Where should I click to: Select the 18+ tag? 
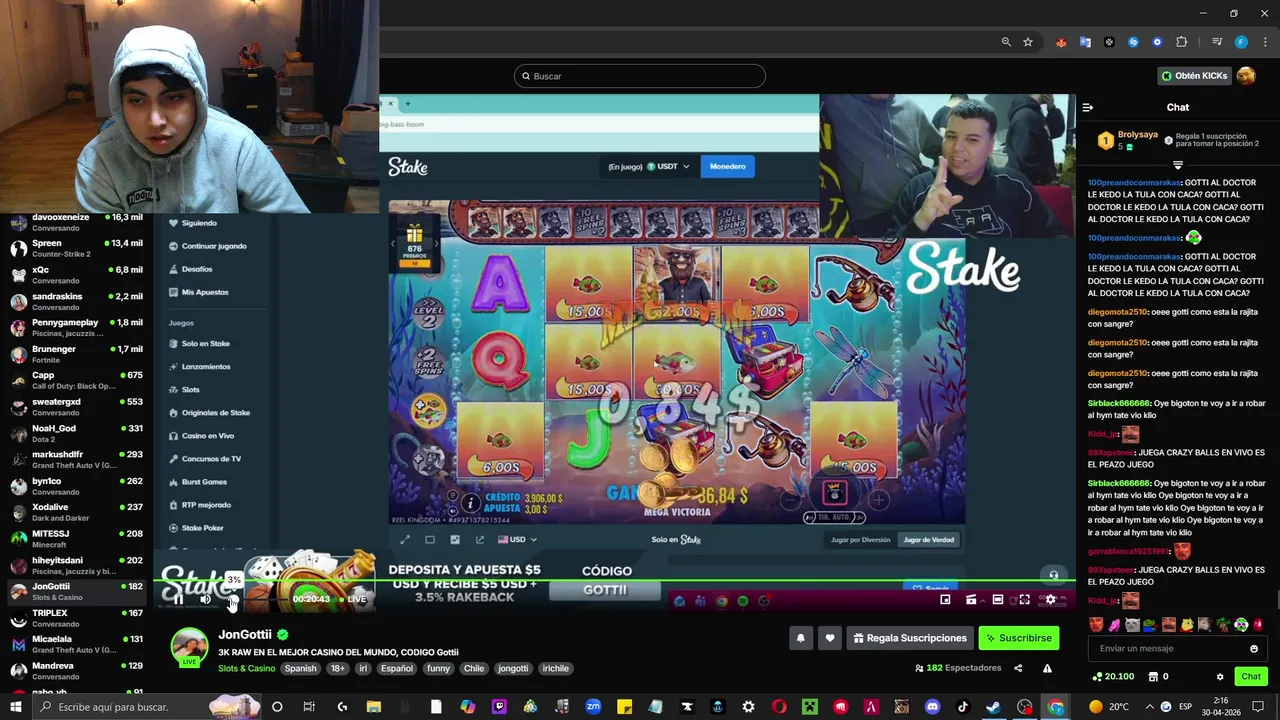pos(338,668)
